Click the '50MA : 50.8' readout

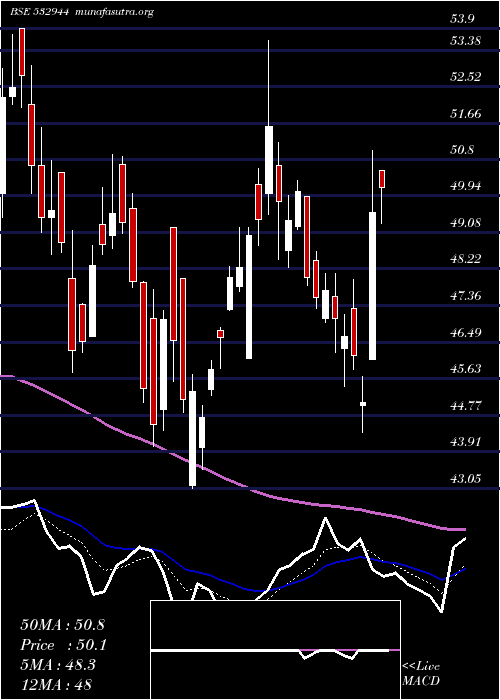62,625
